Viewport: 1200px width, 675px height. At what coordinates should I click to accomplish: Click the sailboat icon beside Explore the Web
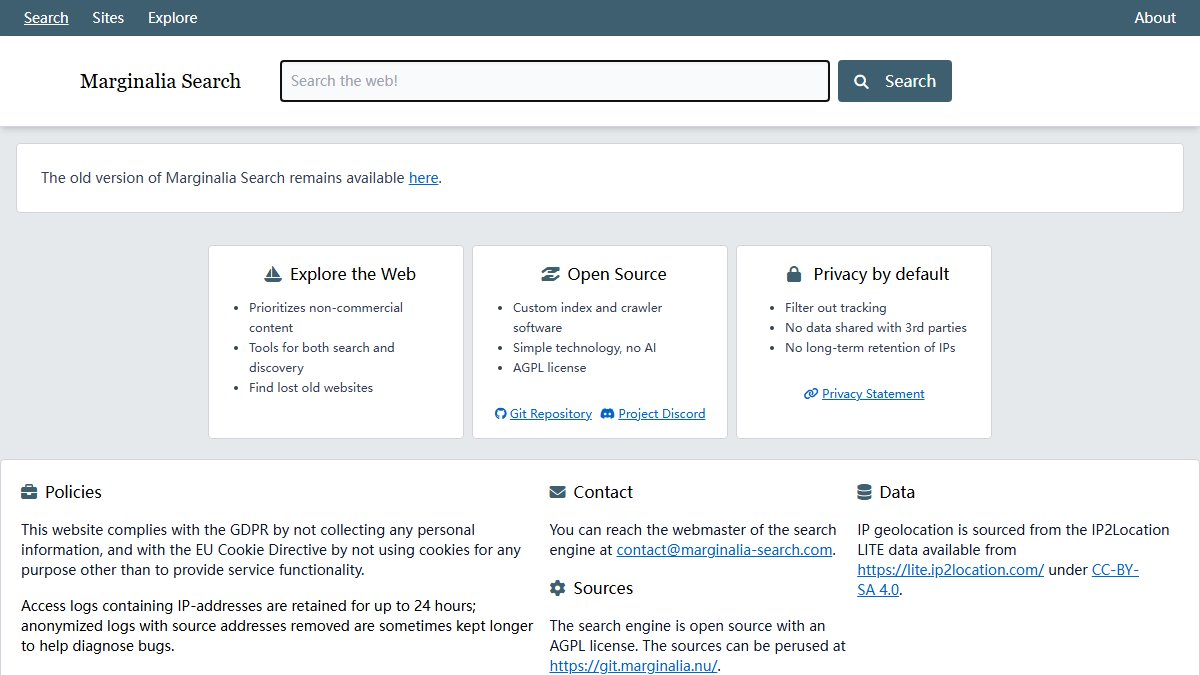pyautogui.click(x=273, y=274)
